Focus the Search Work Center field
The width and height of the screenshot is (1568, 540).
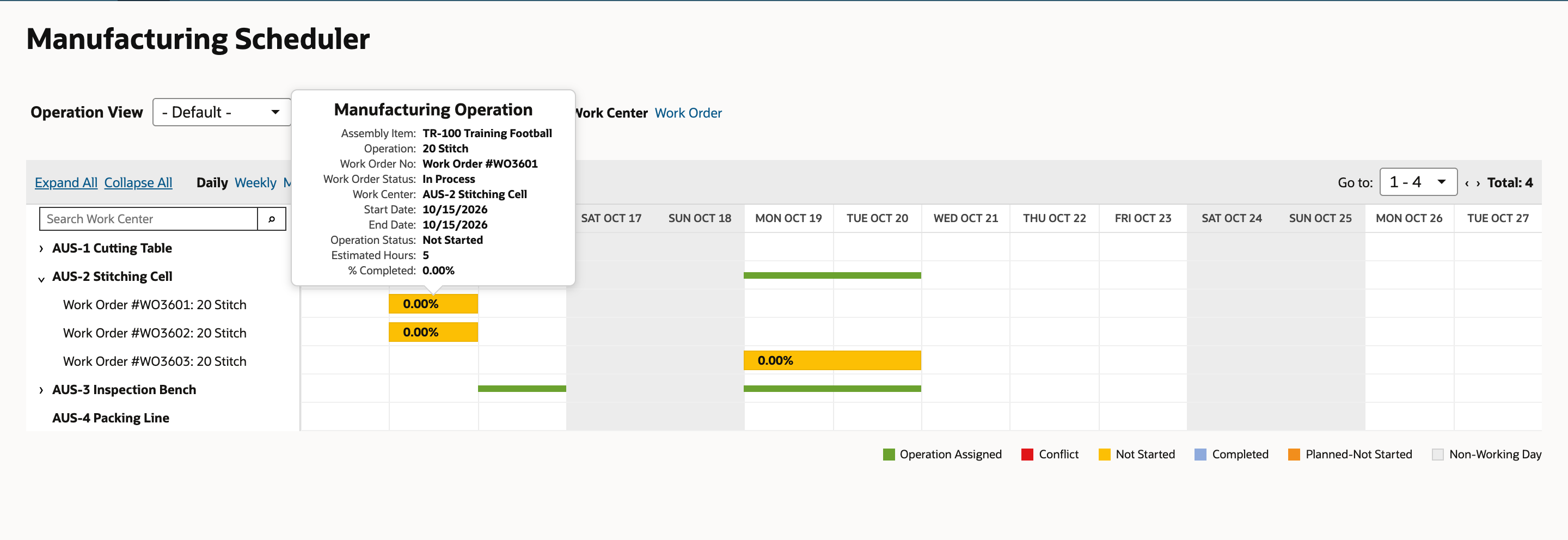tap(149, 218)
